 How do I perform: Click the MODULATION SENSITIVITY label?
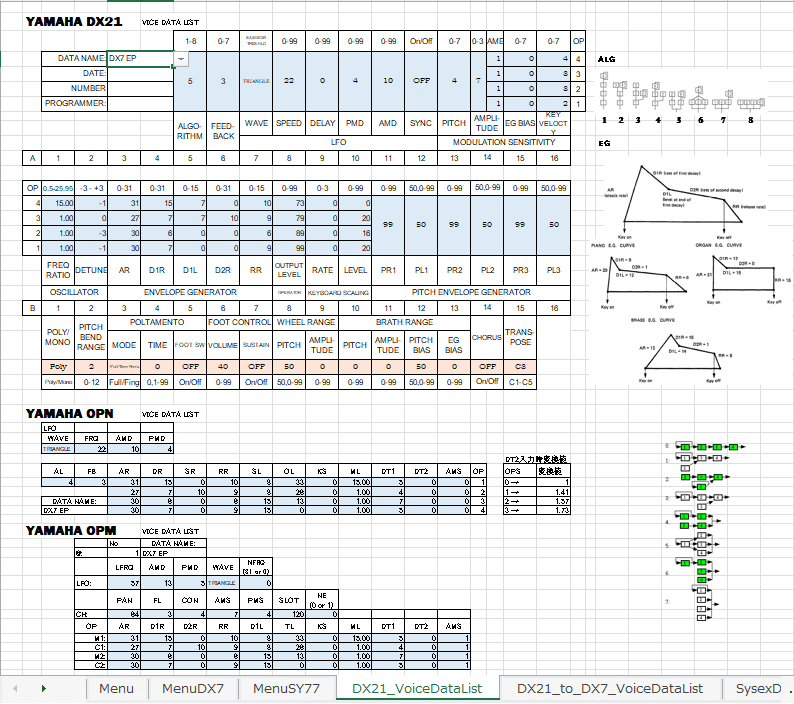point(504,142)
